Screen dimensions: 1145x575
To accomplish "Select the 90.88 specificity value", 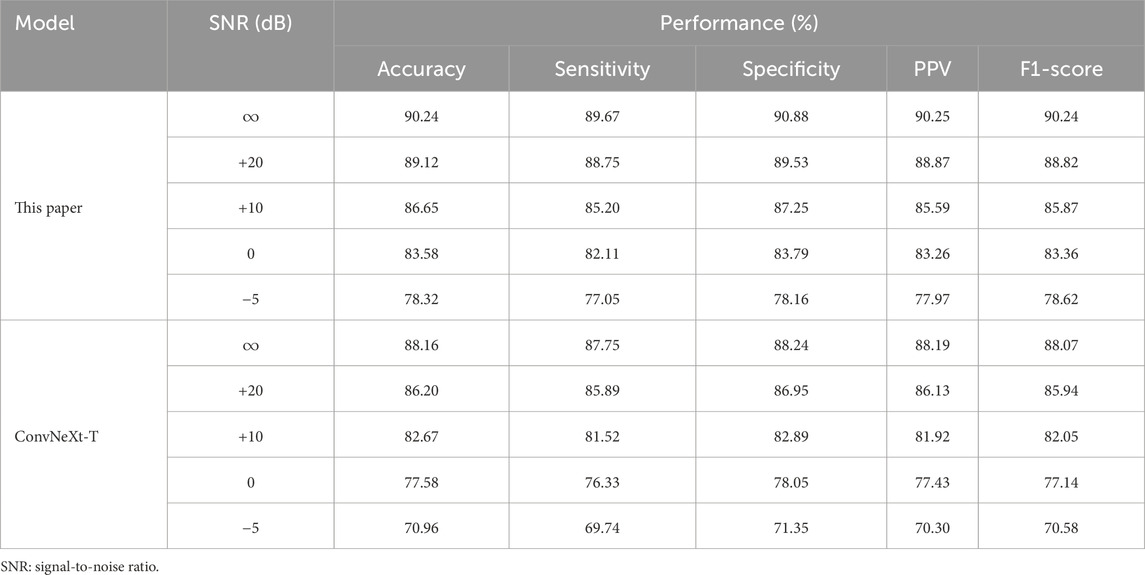I will click(791, 114).
